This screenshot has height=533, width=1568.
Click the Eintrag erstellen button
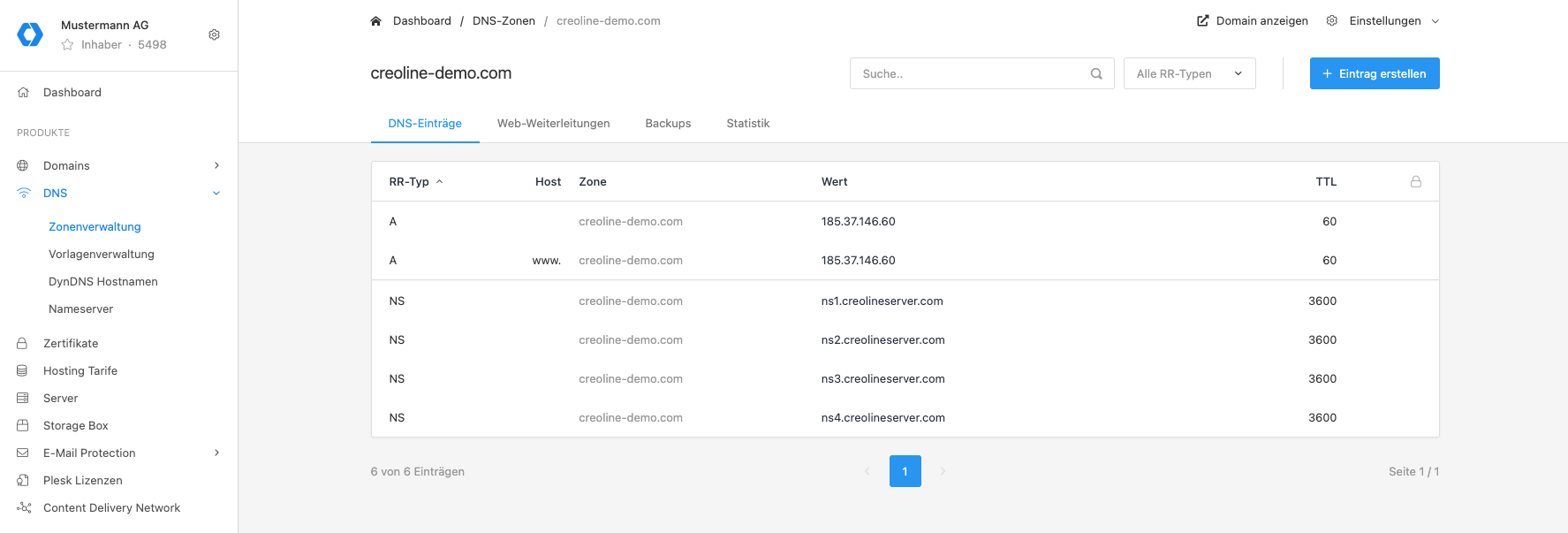tap(1375, 73)
